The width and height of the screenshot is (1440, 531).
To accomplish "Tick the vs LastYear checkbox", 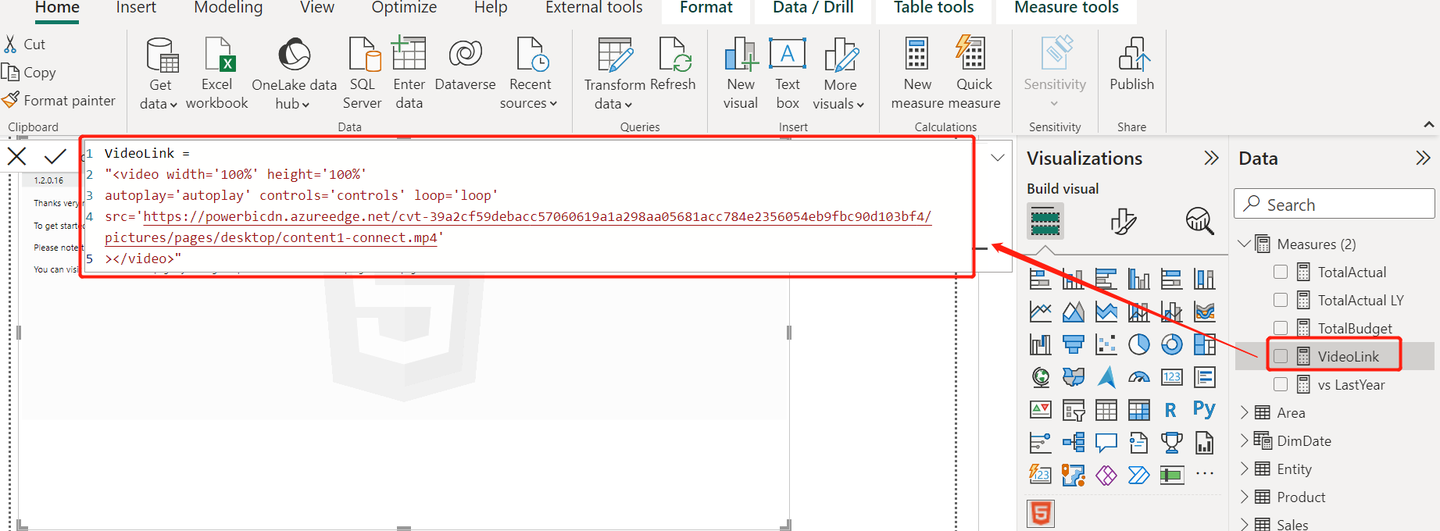I will (1280, 384).
